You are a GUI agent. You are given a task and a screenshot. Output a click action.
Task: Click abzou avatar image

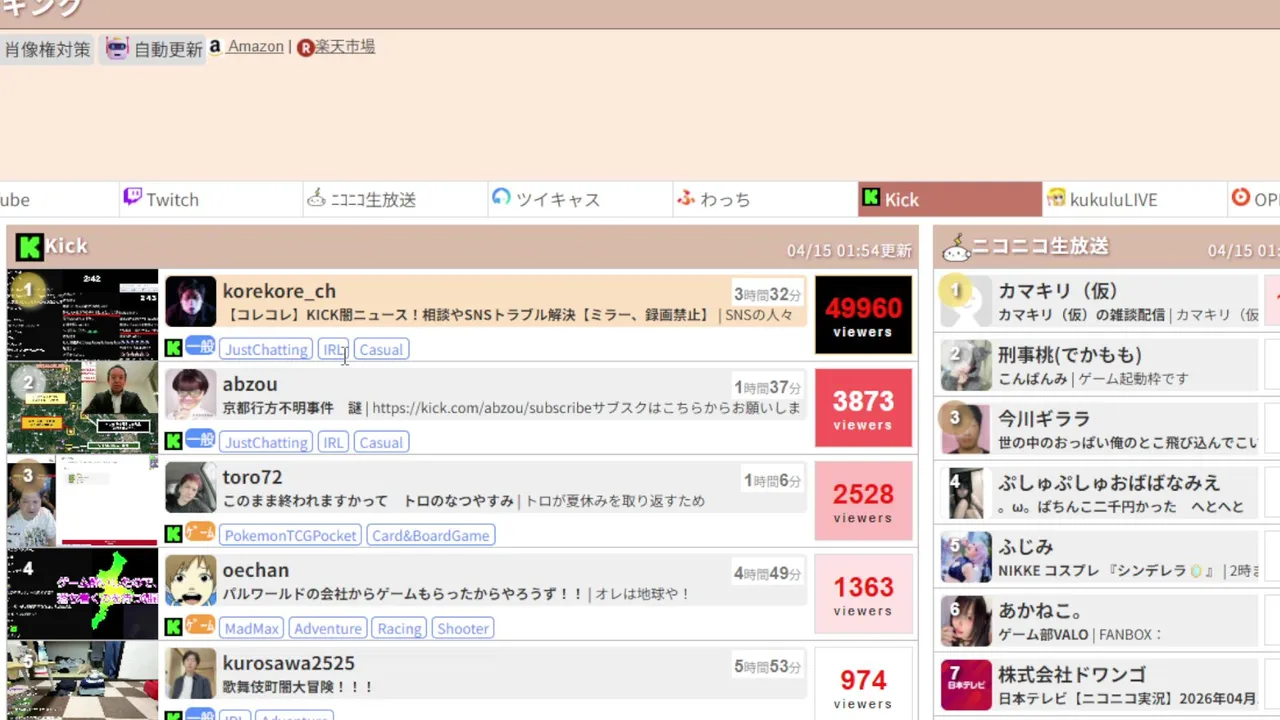pyautogui.click(x=190, y=394)
